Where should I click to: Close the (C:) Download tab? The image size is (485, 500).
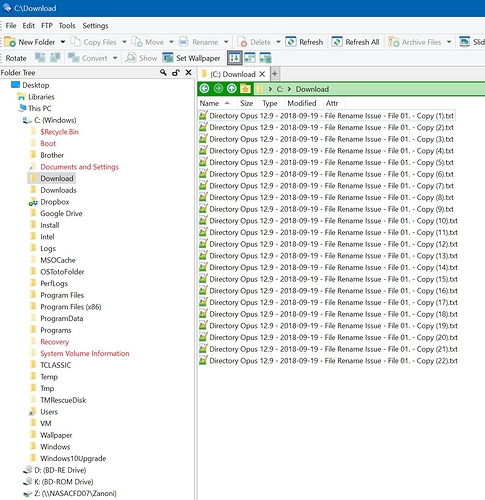pyautogui.click(x=262, y=74)
